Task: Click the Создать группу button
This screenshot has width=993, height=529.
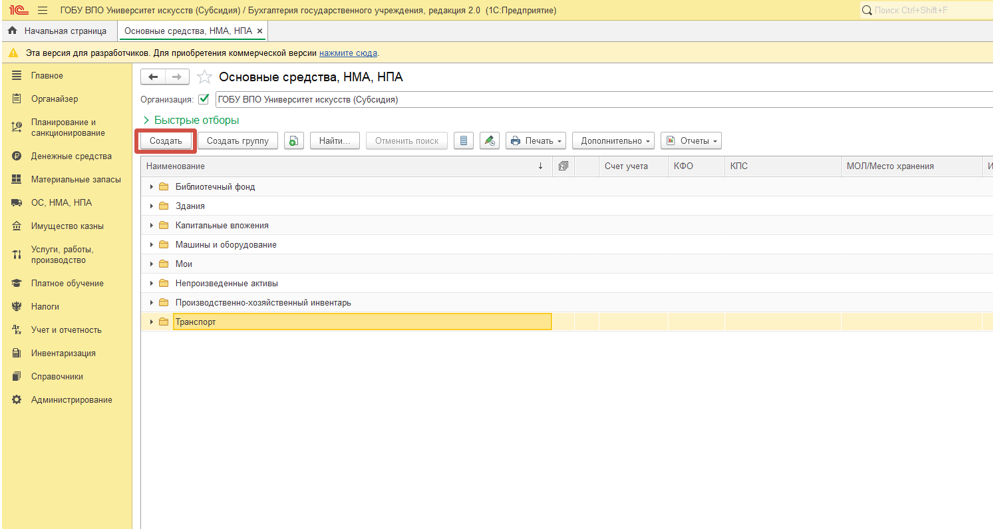Action: pos(237,141)
